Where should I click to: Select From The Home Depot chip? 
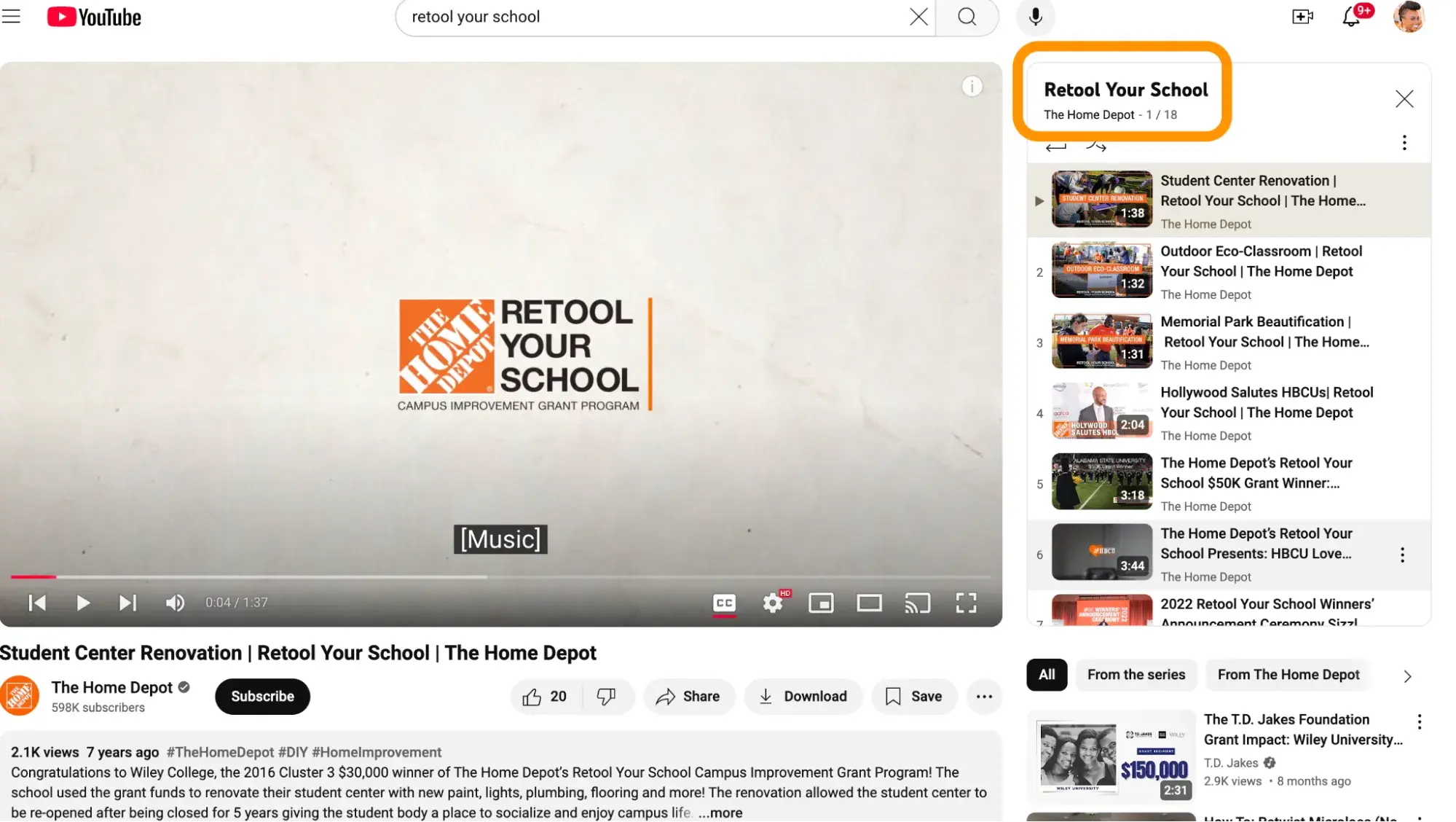click(1288, 675)
